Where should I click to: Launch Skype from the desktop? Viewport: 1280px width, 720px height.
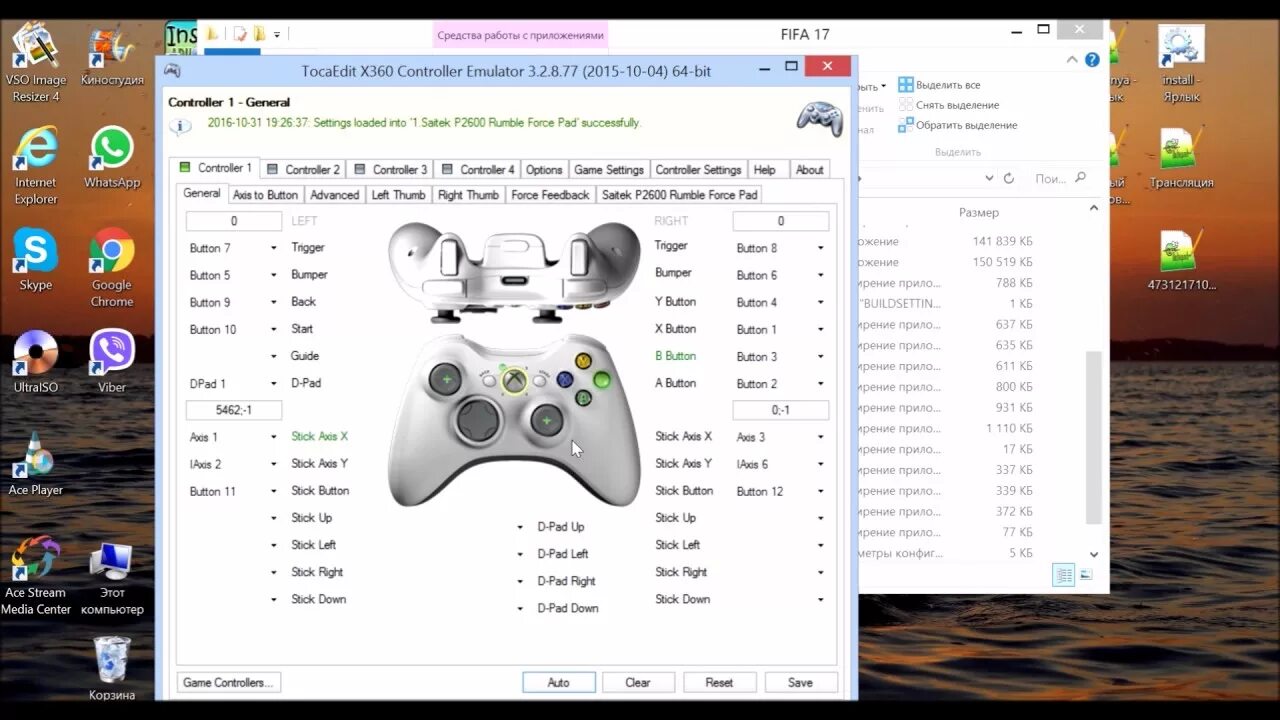click(x=36, y=260)
